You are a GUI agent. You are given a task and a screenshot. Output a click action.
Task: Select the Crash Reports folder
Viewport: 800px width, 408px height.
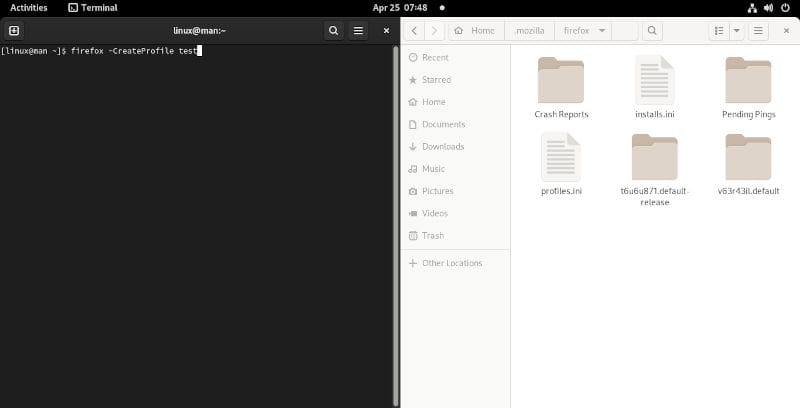click(x=561, y=87)
